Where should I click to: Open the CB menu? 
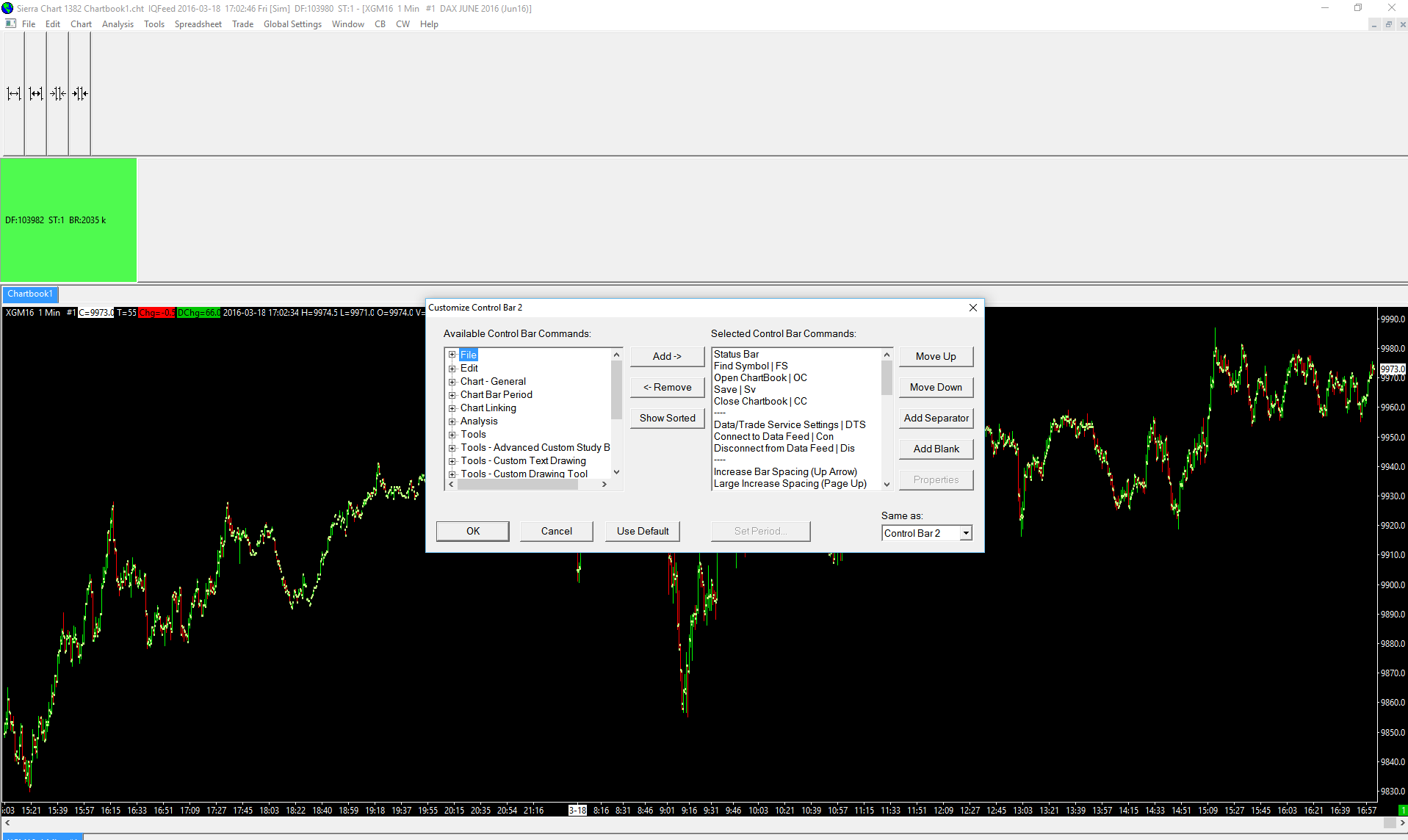click(380, 24)
